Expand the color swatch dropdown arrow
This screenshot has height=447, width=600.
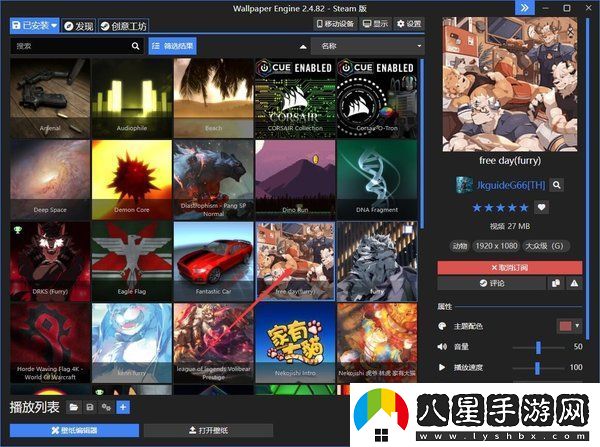pyautogui.click(x=577, y=326)
